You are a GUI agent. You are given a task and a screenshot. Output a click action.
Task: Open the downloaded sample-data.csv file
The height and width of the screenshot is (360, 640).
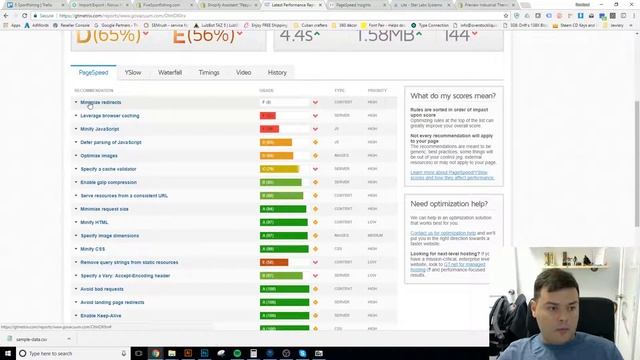click(x=31, y=339)
